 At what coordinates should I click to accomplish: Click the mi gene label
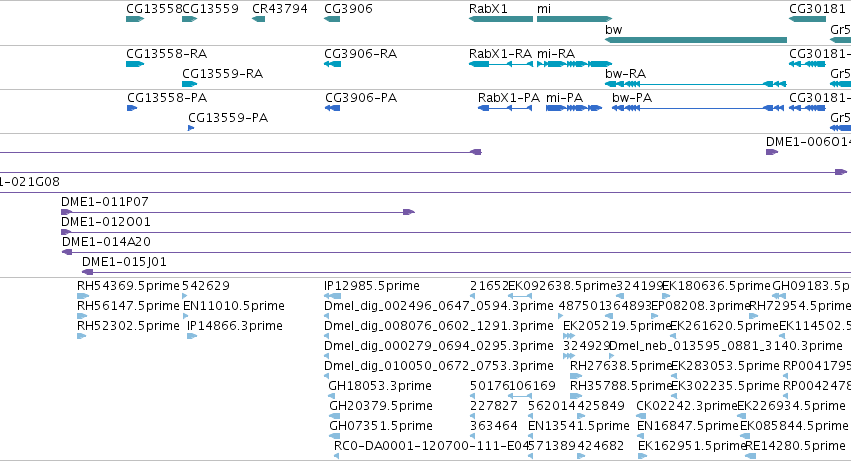544,9
